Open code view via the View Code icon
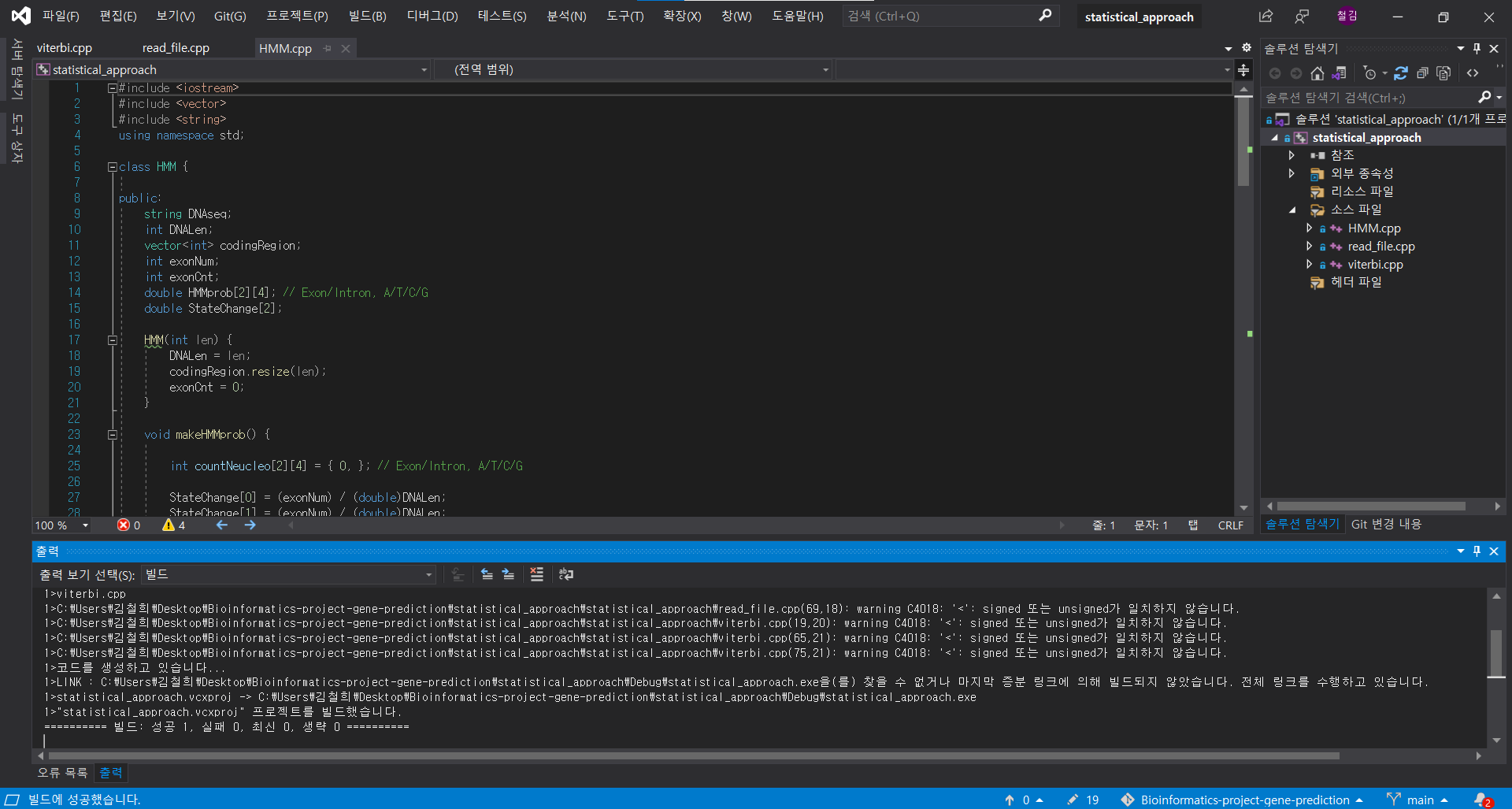Image resolution: width=1512 pixels, height=809 pixels. [1473, 72]
